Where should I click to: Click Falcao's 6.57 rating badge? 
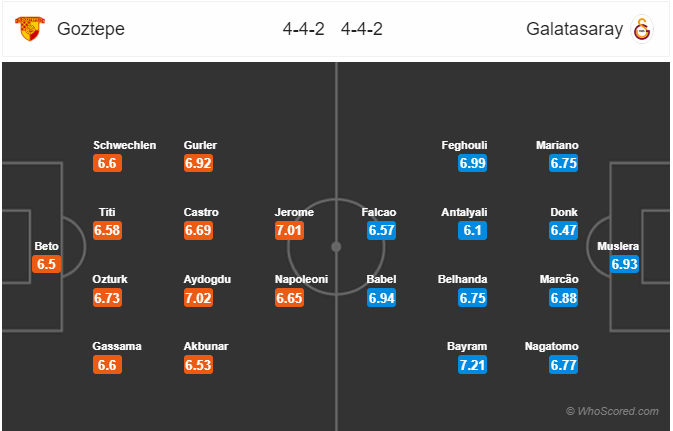[x=381, y=230]
